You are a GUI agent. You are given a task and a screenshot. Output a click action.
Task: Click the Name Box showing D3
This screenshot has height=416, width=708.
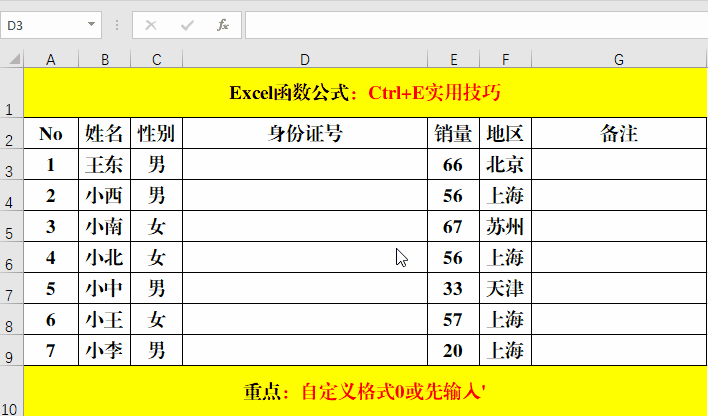click(x=51, y=25)
